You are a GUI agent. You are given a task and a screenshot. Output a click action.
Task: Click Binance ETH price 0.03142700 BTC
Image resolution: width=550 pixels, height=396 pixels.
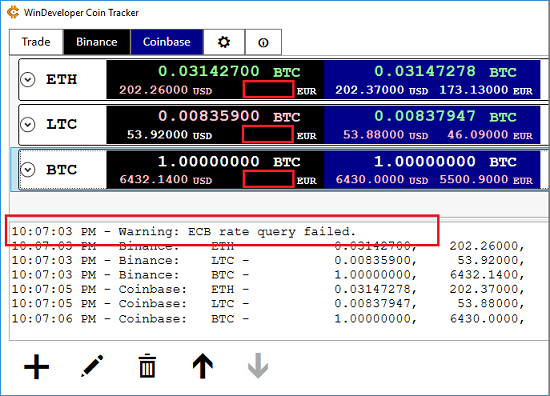pyautogui.click(x=229, y=71)
